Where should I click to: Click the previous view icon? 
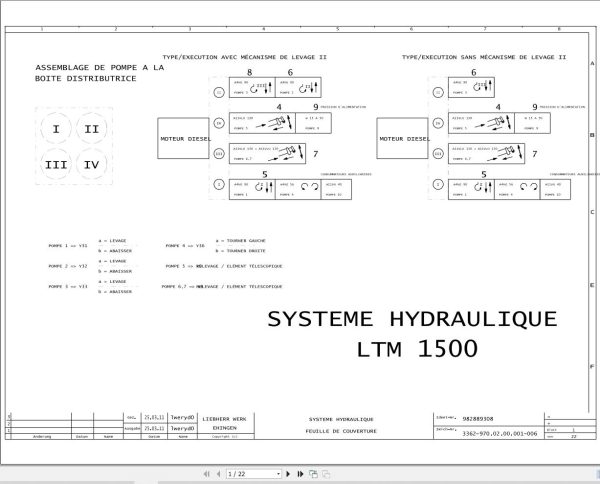[x=313, y=474]
